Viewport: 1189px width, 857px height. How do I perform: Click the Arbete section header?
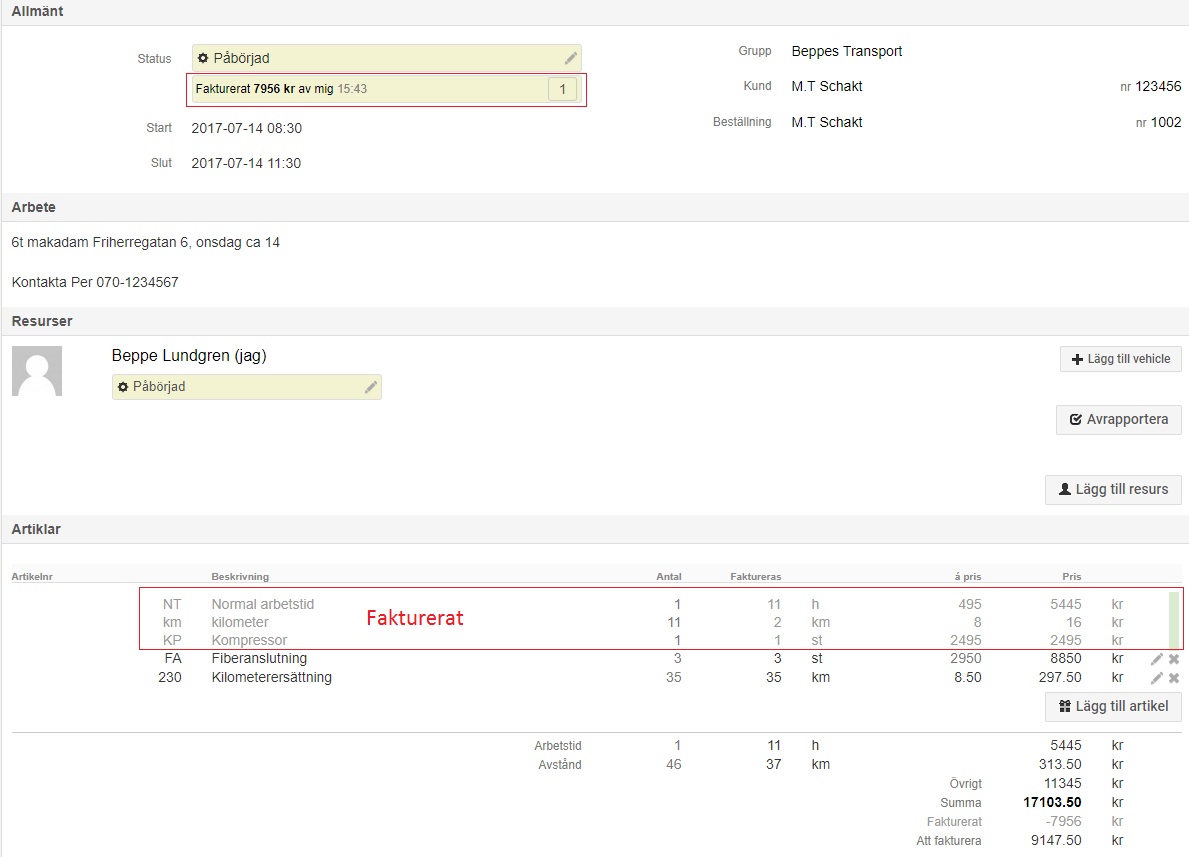click(33, 207)
